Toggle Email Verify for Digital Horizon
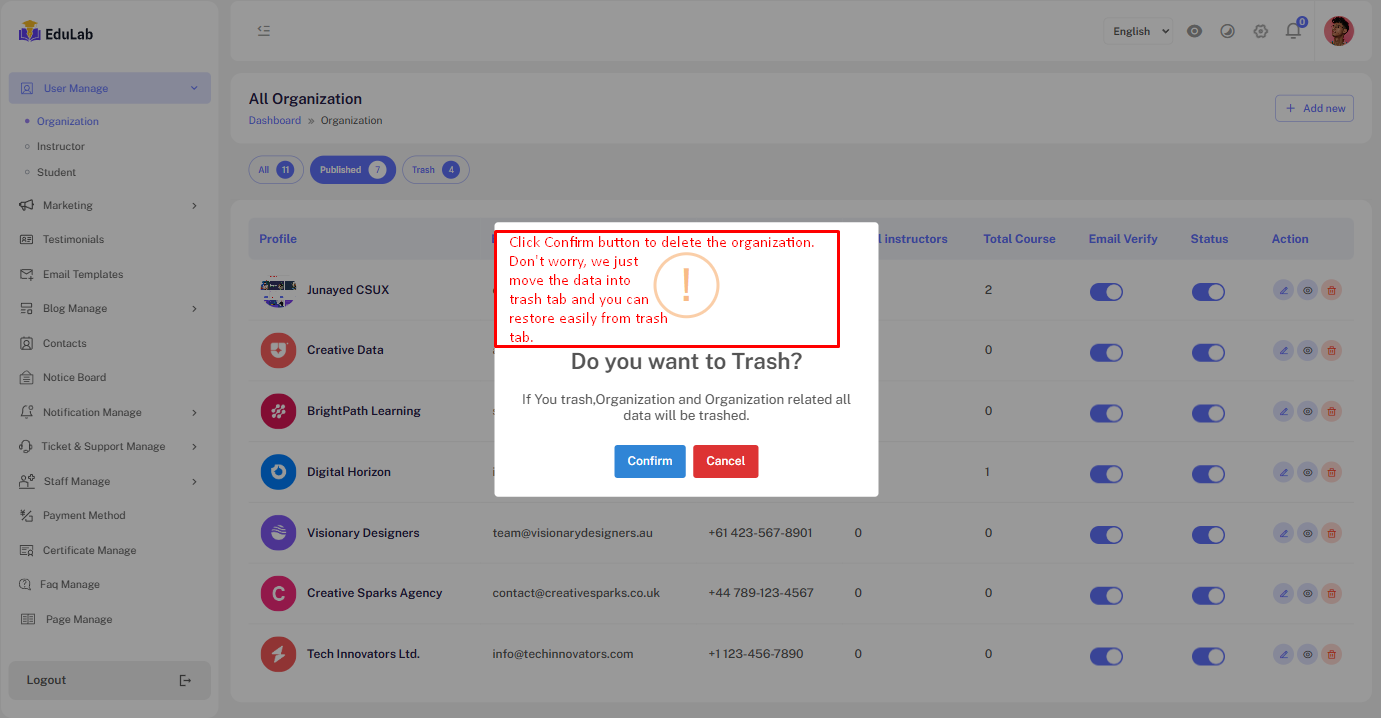Screen dimensions: 1381x718 [1106, 473]
